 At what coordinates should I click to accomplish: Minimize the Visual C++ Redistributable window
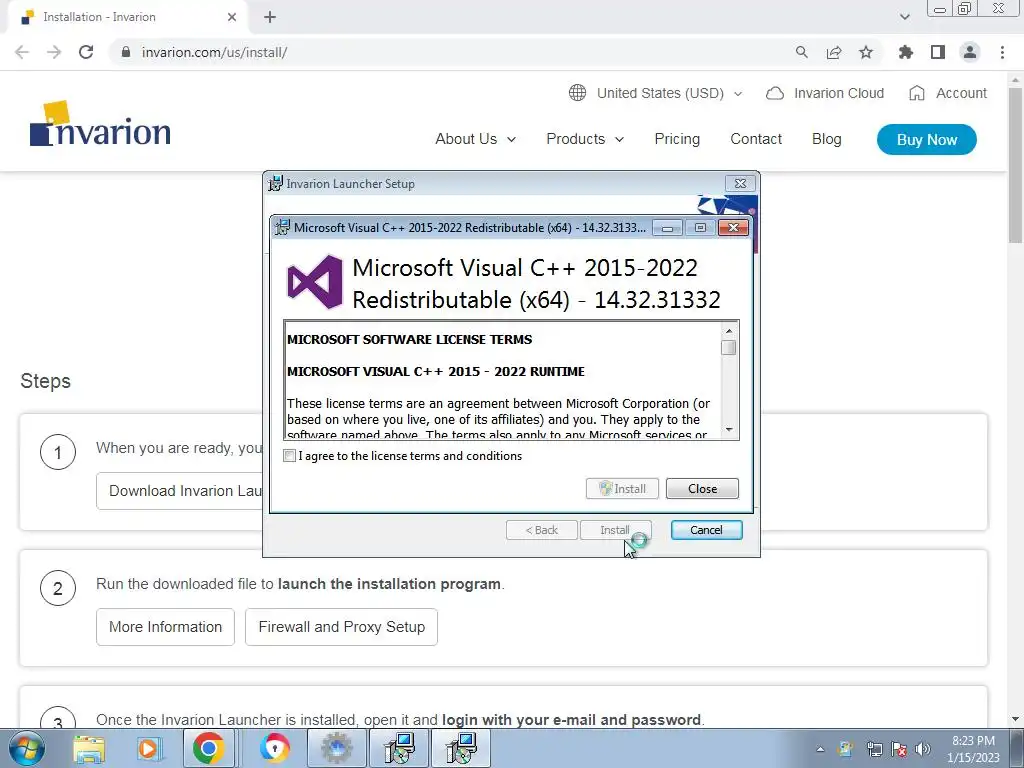pyautogui.click(x=667, y=228)
